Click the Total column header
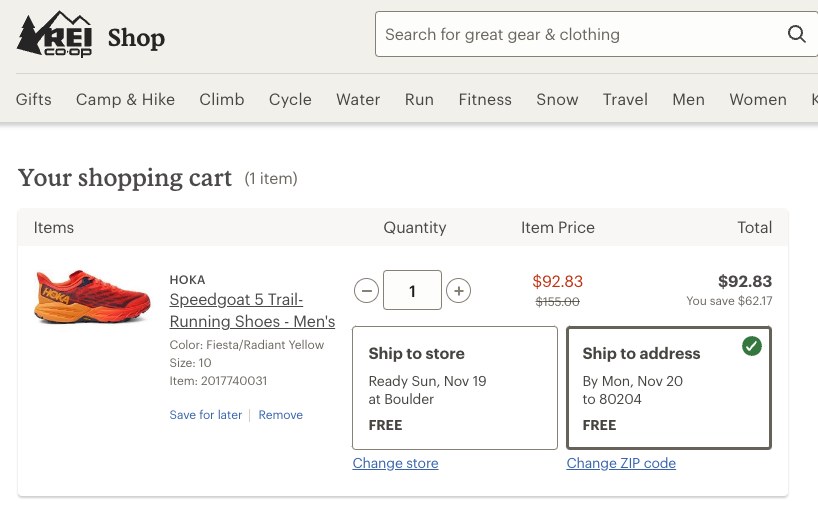Screen dimensions: 818x514 coord(754,228)
